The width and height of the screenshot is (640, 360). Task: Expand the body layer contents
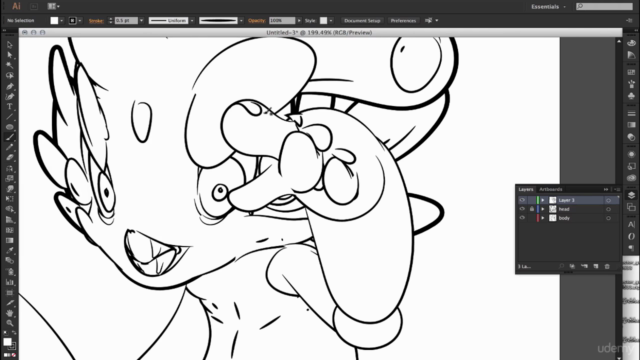tap(543, 218)
